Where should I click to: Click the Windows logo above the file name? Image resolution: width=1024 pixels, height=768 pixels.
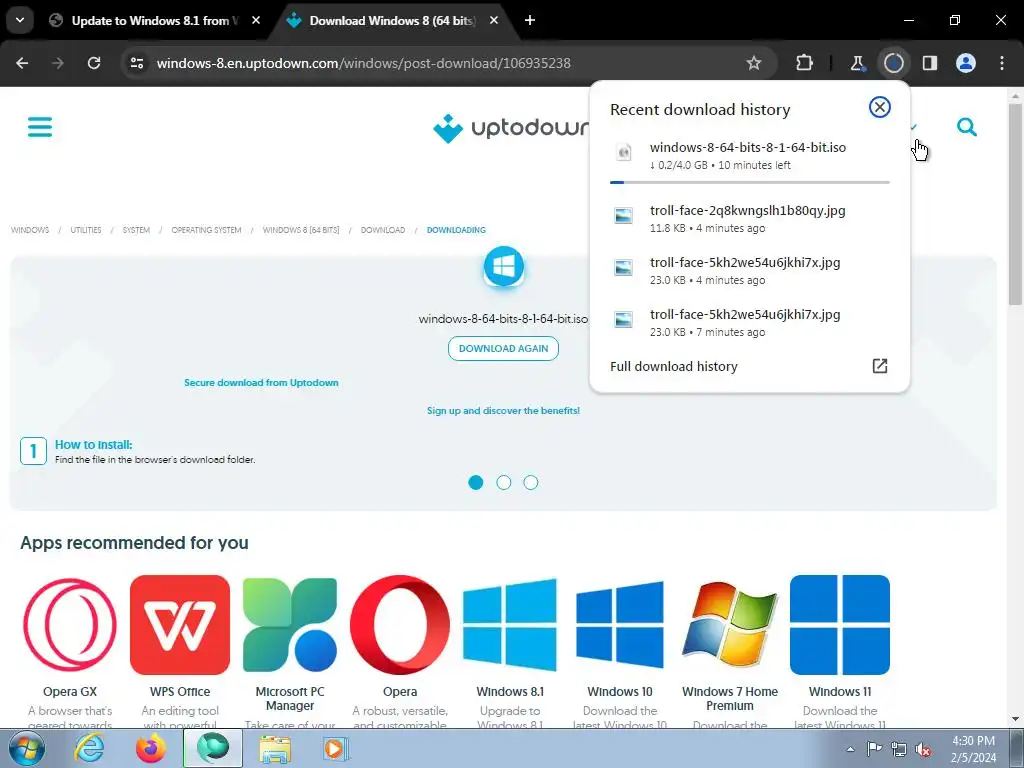click(x=504, y=266)
